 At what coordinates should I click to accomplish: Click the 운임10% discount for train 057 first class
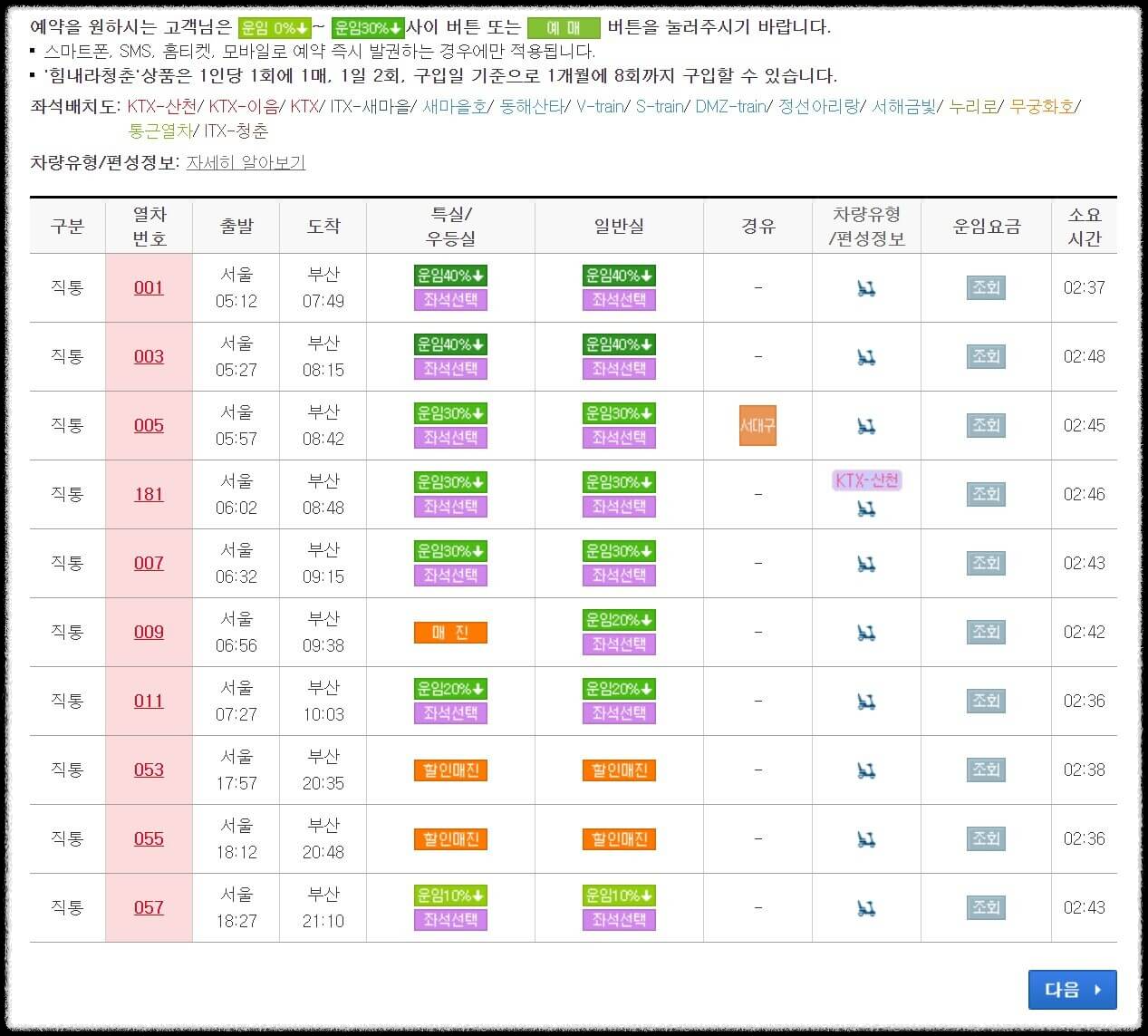pyautogui.click(x=449, y=896)
